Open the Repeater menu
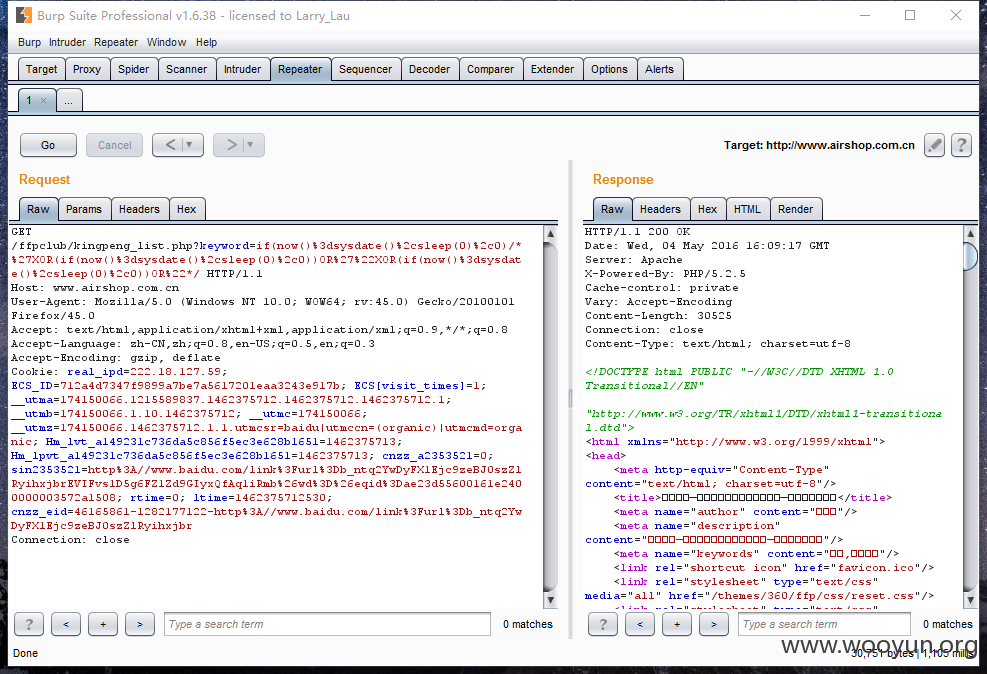The width and height of the screenshot is (987, 674). point(116,42)
